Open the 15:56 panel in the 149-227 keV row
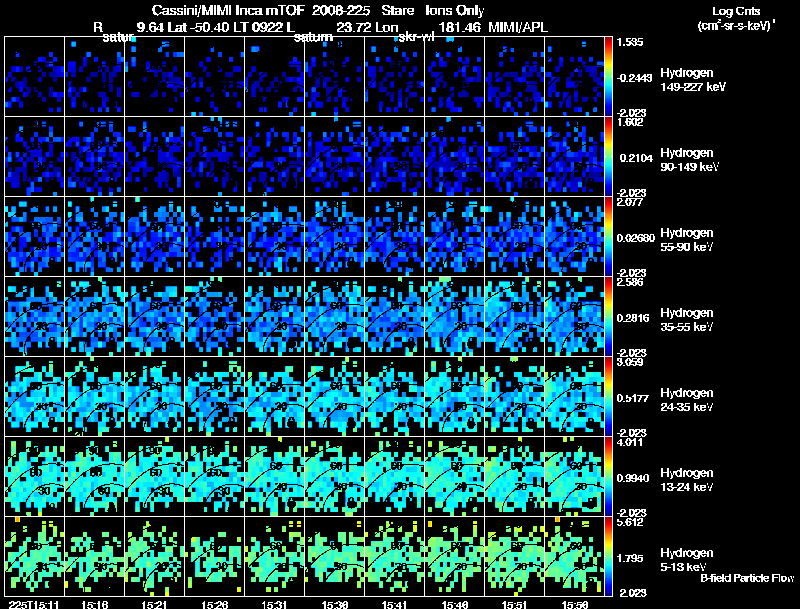This screenshot has height=609, width=800. (x=574, y=77)
